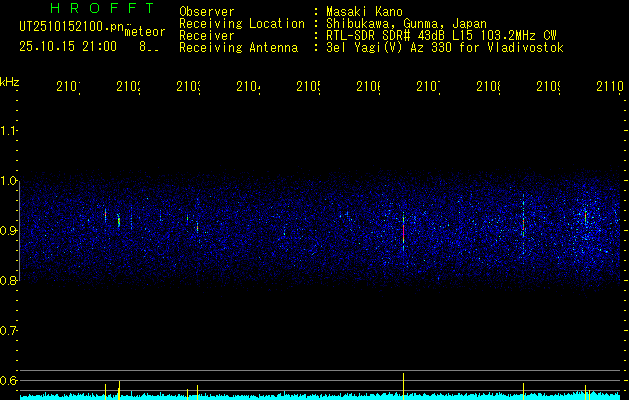Viewport: 629px width, 400px height.
Task: Click the green meteor echo in spectrogram
Action: [119, 220]
